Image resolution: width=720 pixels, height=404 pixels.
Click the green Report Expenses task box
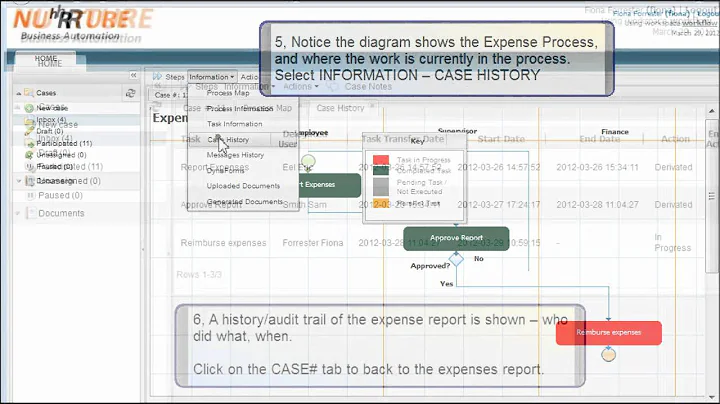pos(330,185)
